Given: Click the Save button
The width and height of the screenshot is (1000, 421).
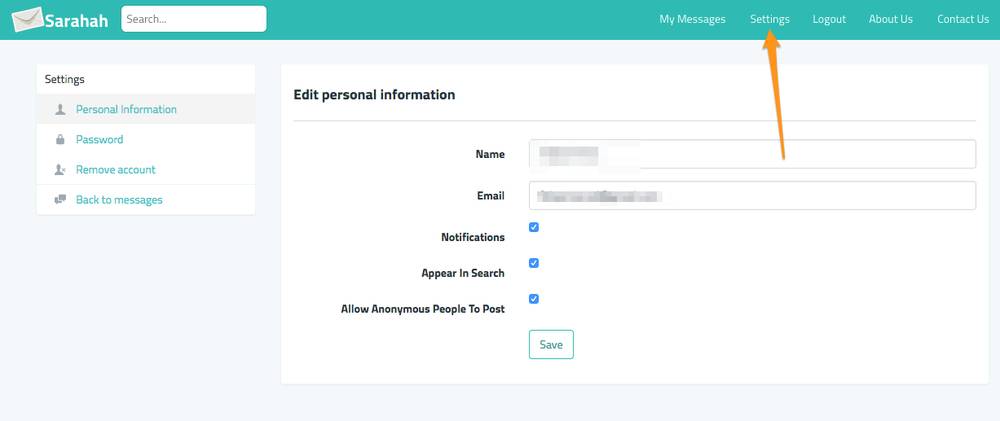Looking at the screenshot, I should (551, 344).
